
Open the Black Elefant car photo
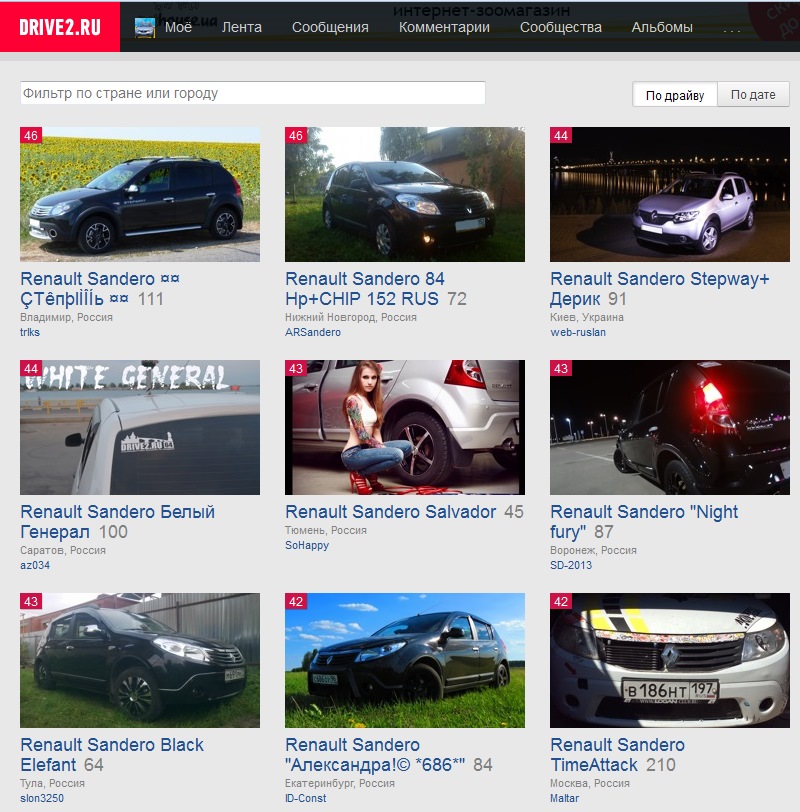pos(140,660)
